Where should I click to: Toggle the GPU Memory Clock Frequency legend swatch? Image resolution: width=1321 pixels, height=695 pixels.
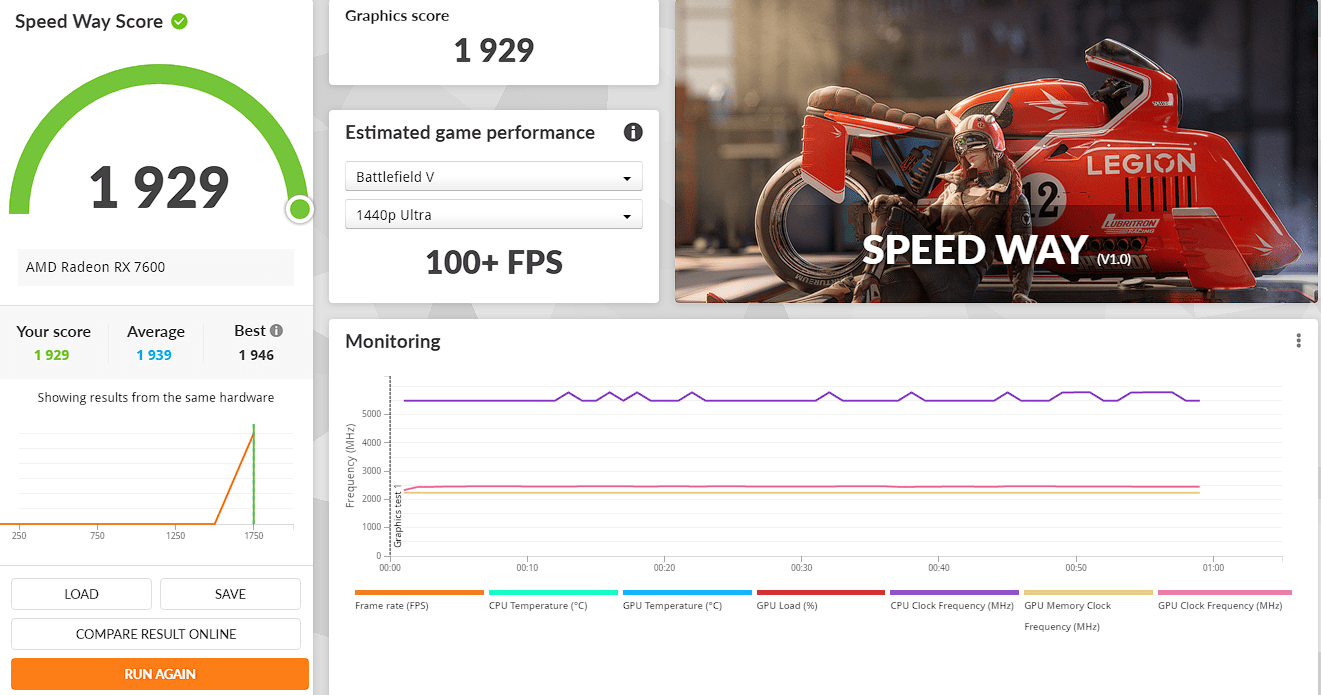coord(1088,592)
